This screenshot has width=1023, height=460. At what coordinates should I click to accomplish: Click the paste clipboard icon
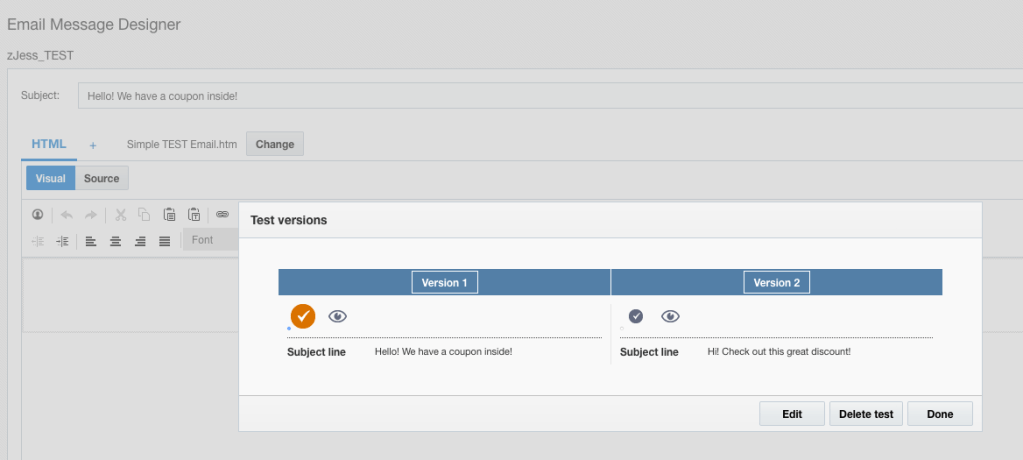(x=169, y=214)
